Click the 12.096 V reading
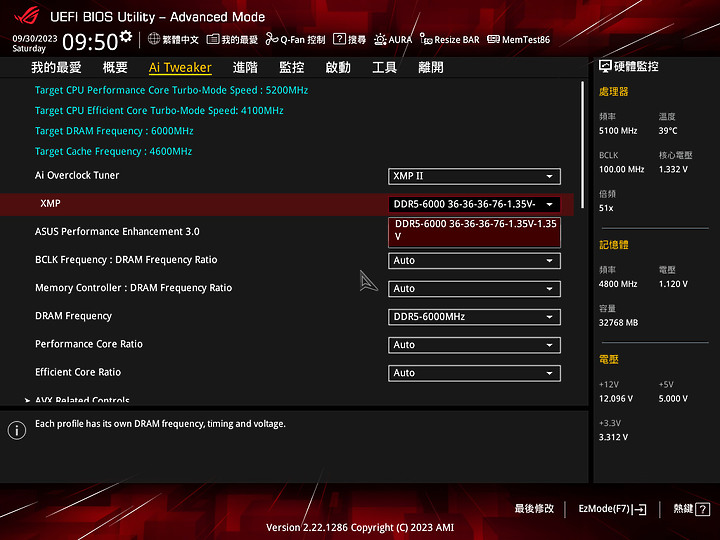The width and height of the screenshot is (720, 540). pyautogui.click(x=616, y=399)
